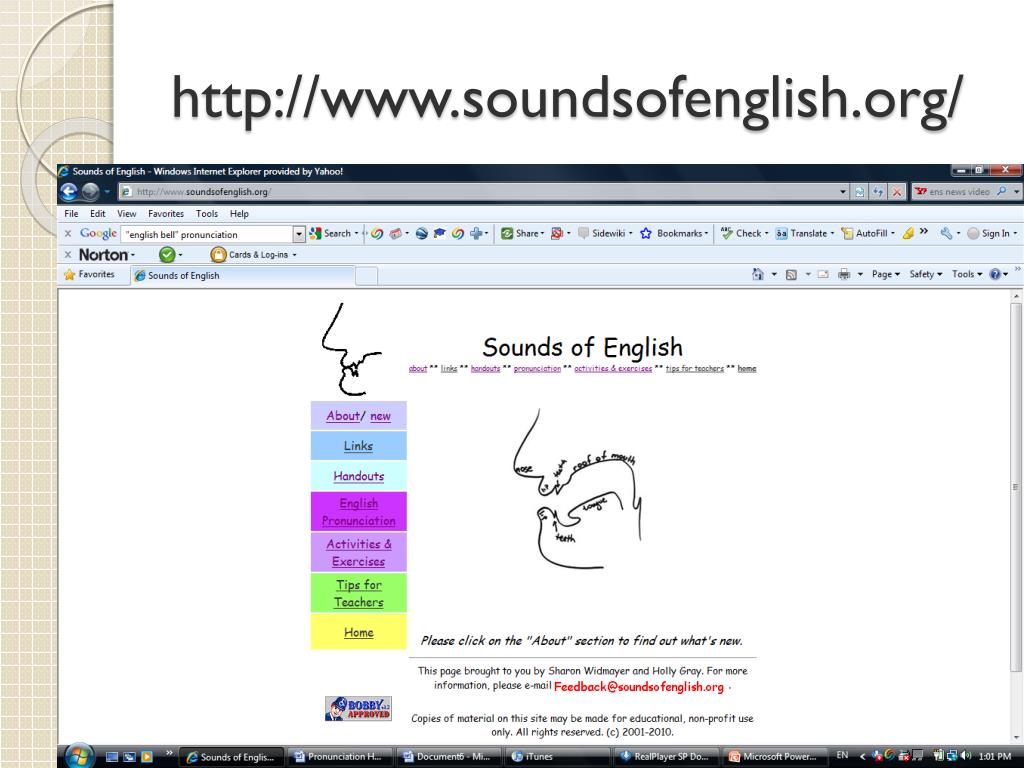Click the Help question mark icon

[995, 274]
